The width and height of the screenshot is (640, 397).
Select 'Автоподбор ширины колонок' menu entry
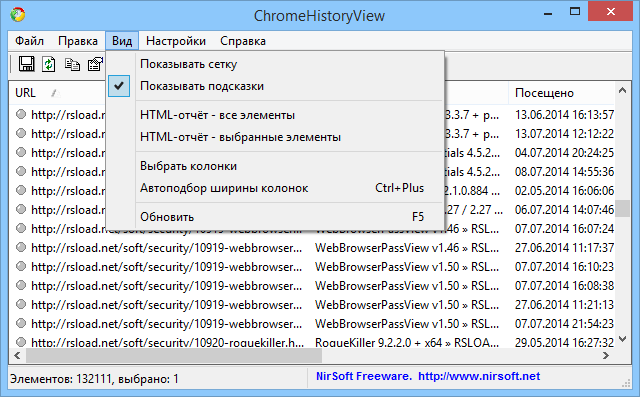pos(275,188)
